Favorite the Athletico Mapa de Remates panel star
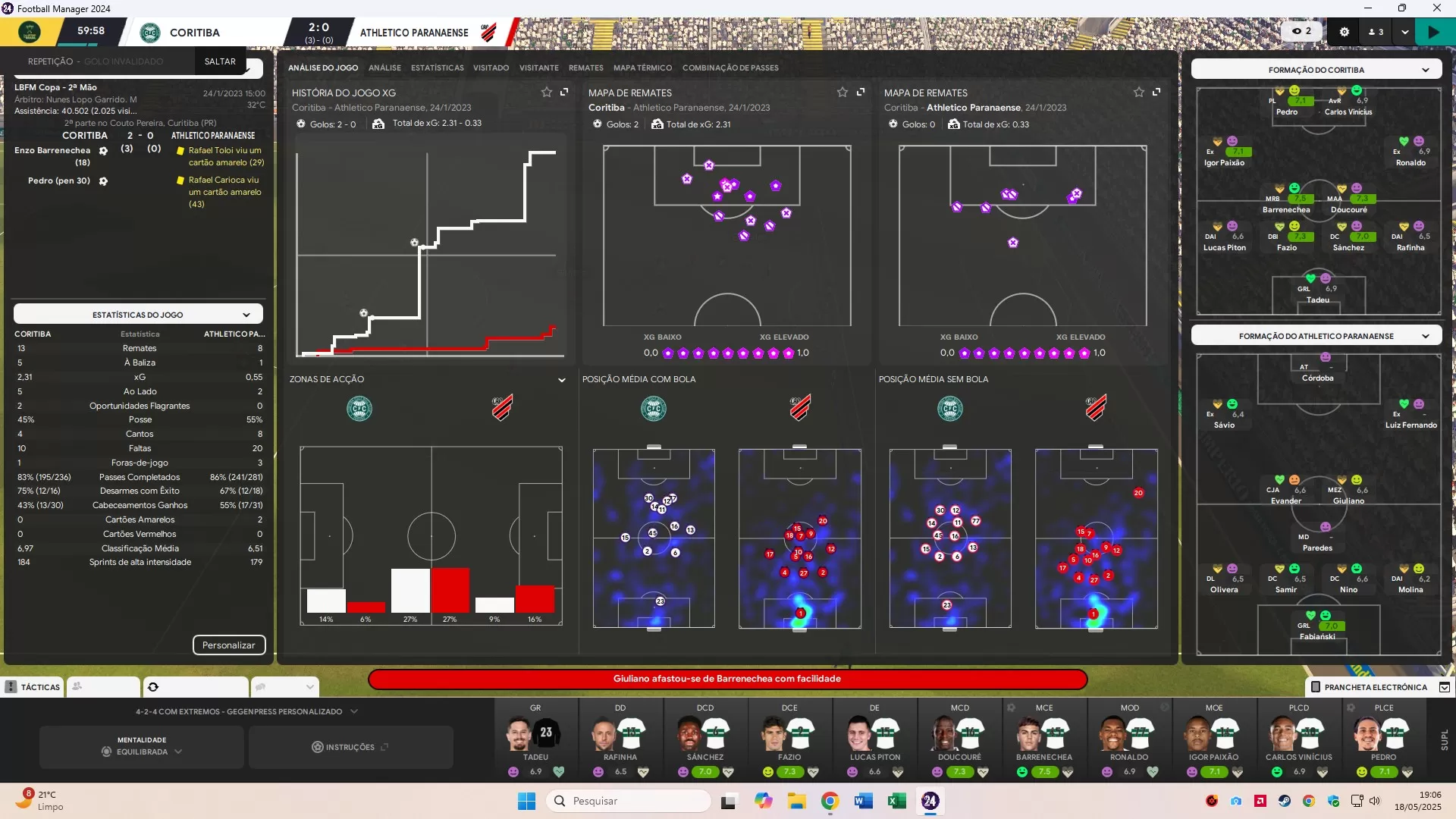Viewport: 1456px width, 819px height. tap(1138, 92)
